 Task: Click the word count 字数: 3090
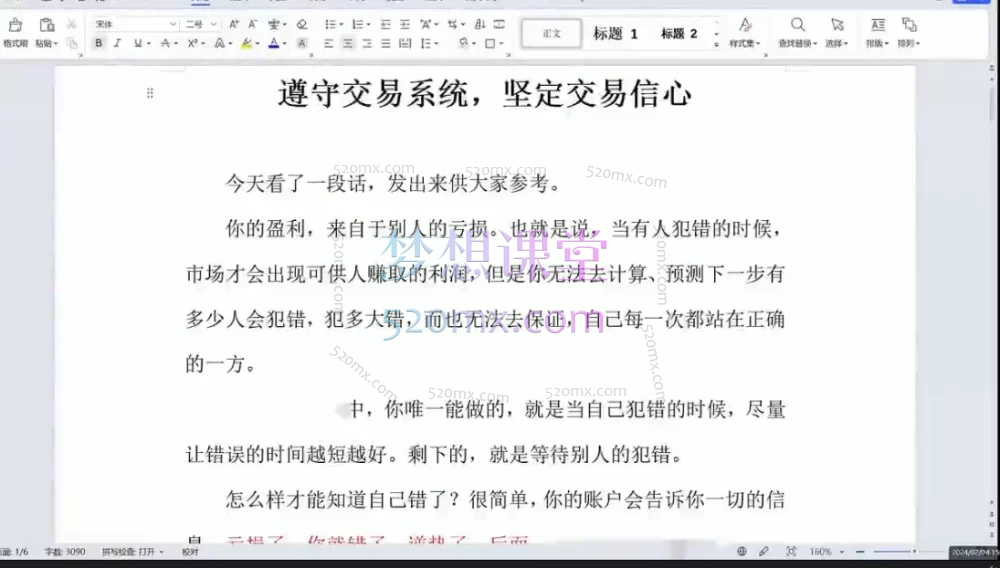coord(64,551)
